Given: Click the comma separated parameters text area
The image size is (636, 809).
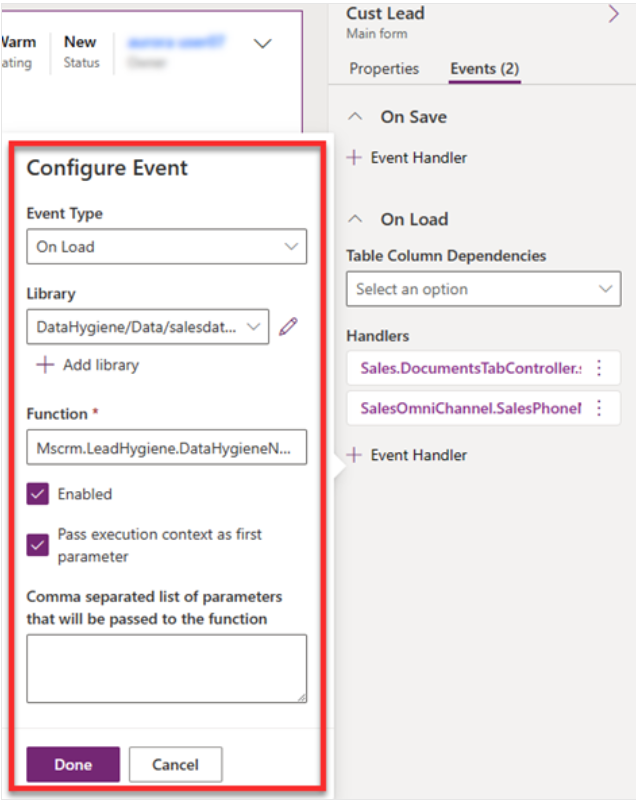Looking at the screenshot, I should coord(167,669).
